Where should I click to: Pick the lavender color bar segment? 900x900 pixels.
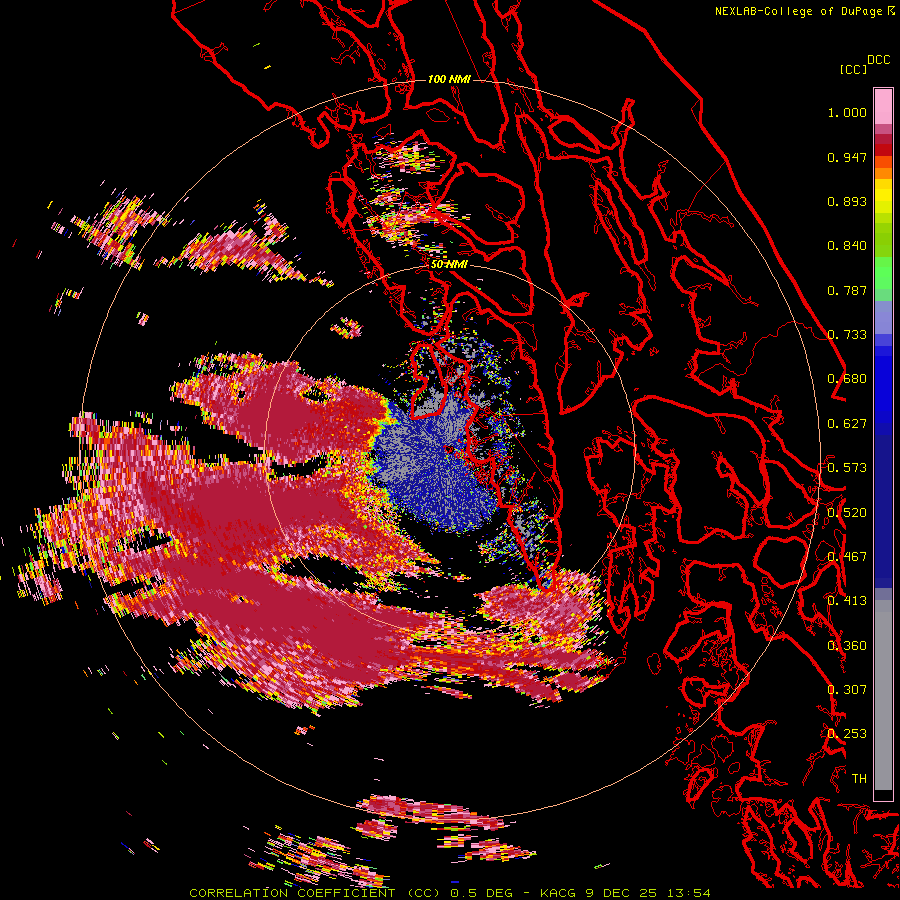click(883, 317)
